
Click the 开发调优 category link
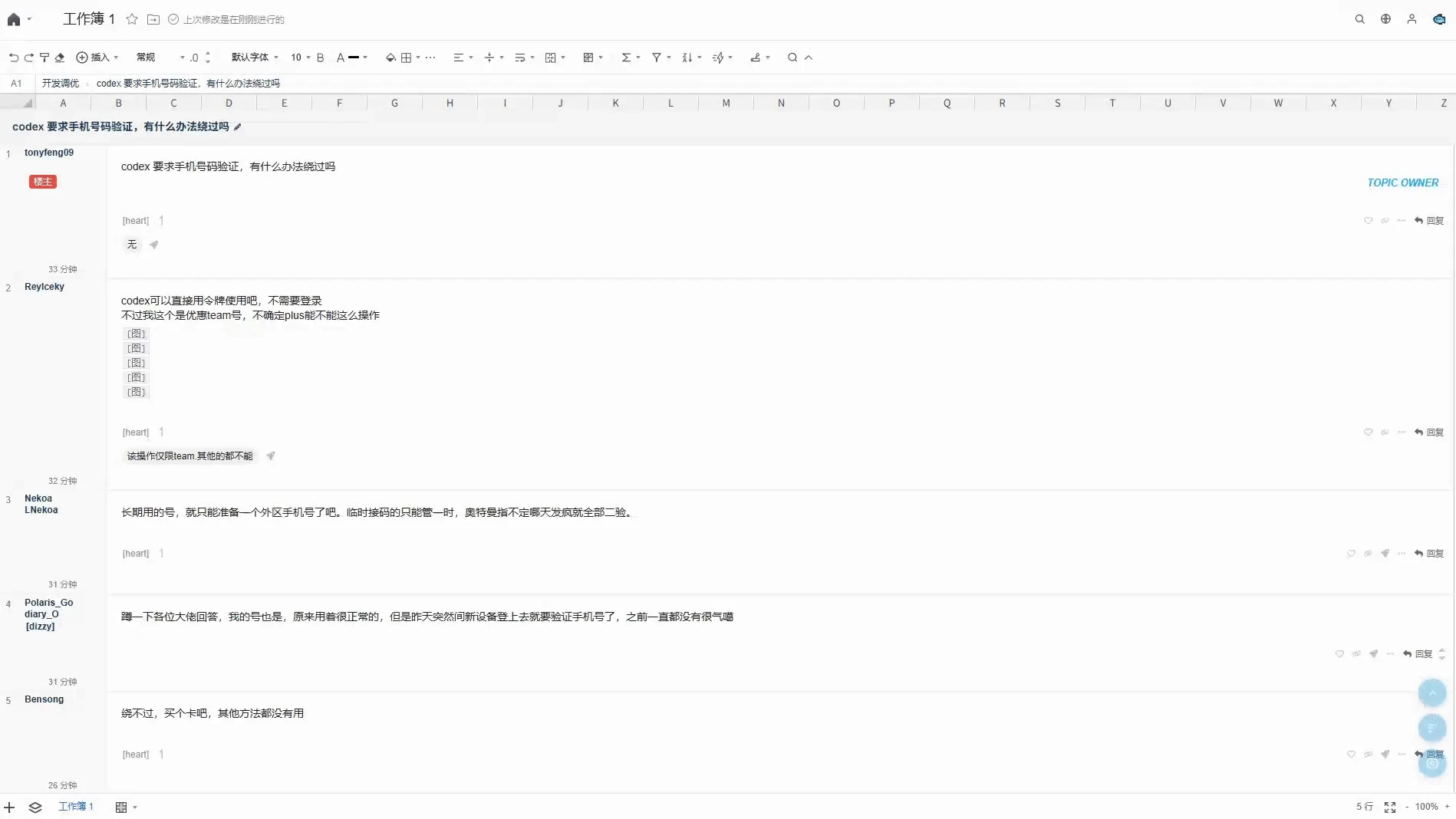[x=61, y=84]
